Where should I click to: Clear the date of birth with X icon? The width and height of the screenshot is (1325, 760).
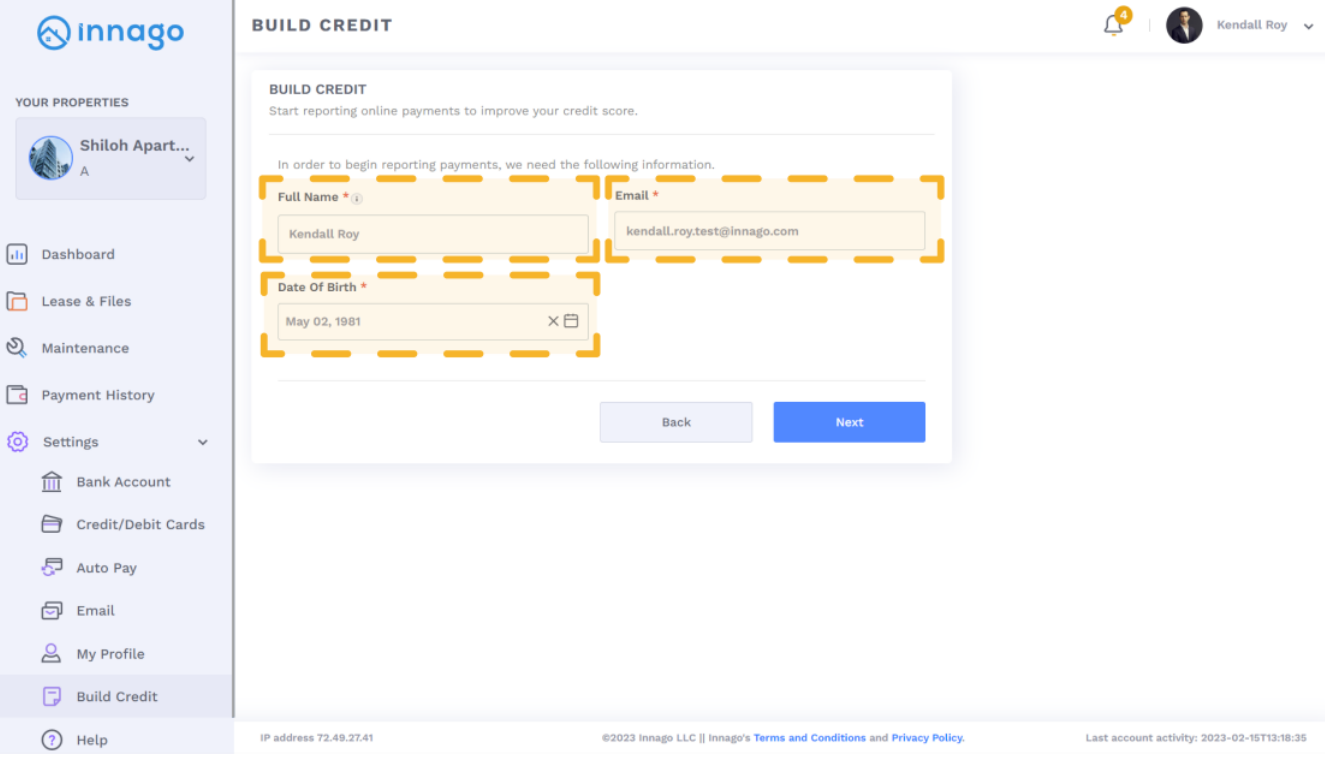[553, 321]
